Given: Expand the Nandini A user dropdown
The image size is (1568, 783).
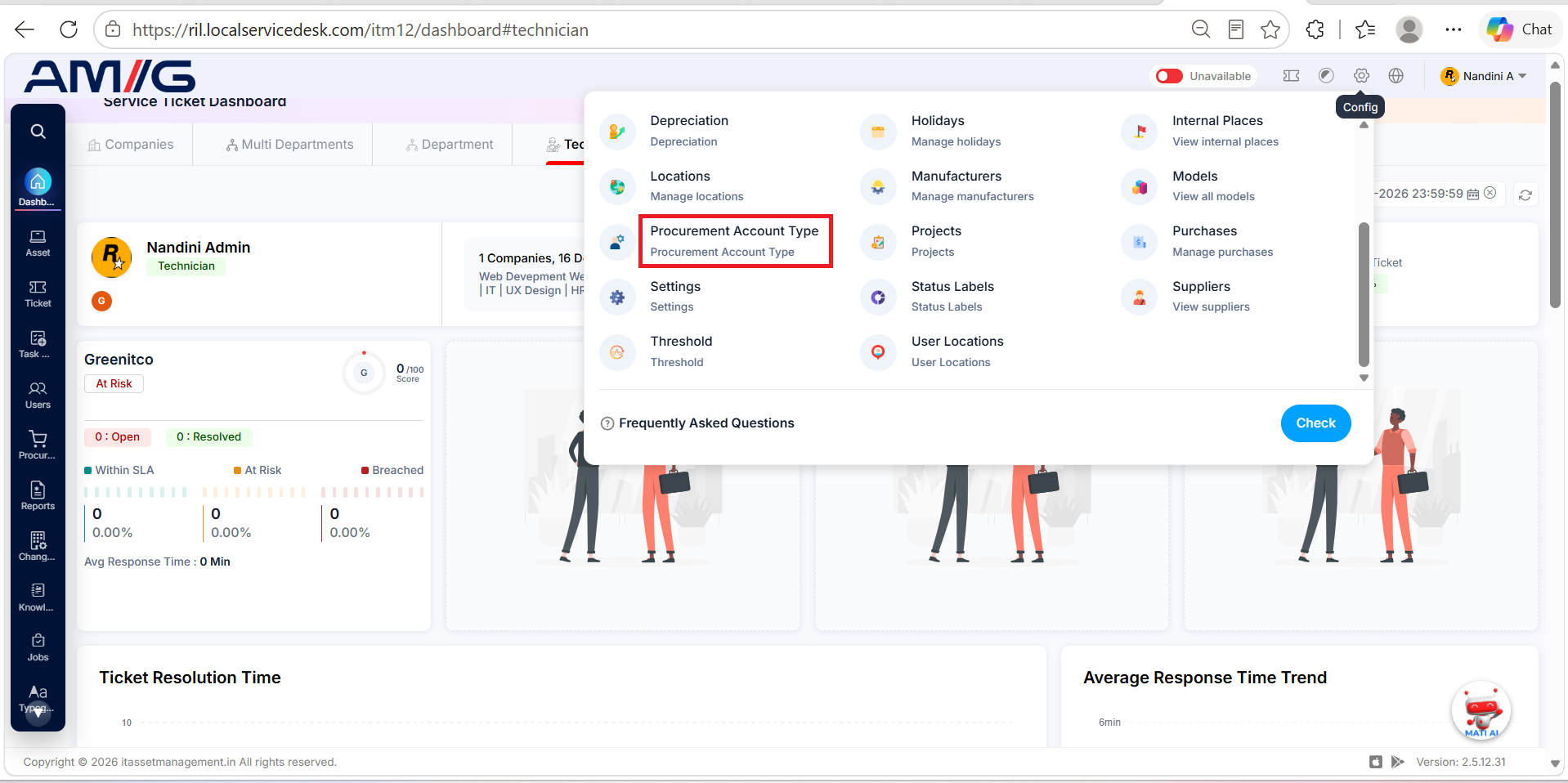Looking at the screenshot, I should click(x=1484, y=76).
